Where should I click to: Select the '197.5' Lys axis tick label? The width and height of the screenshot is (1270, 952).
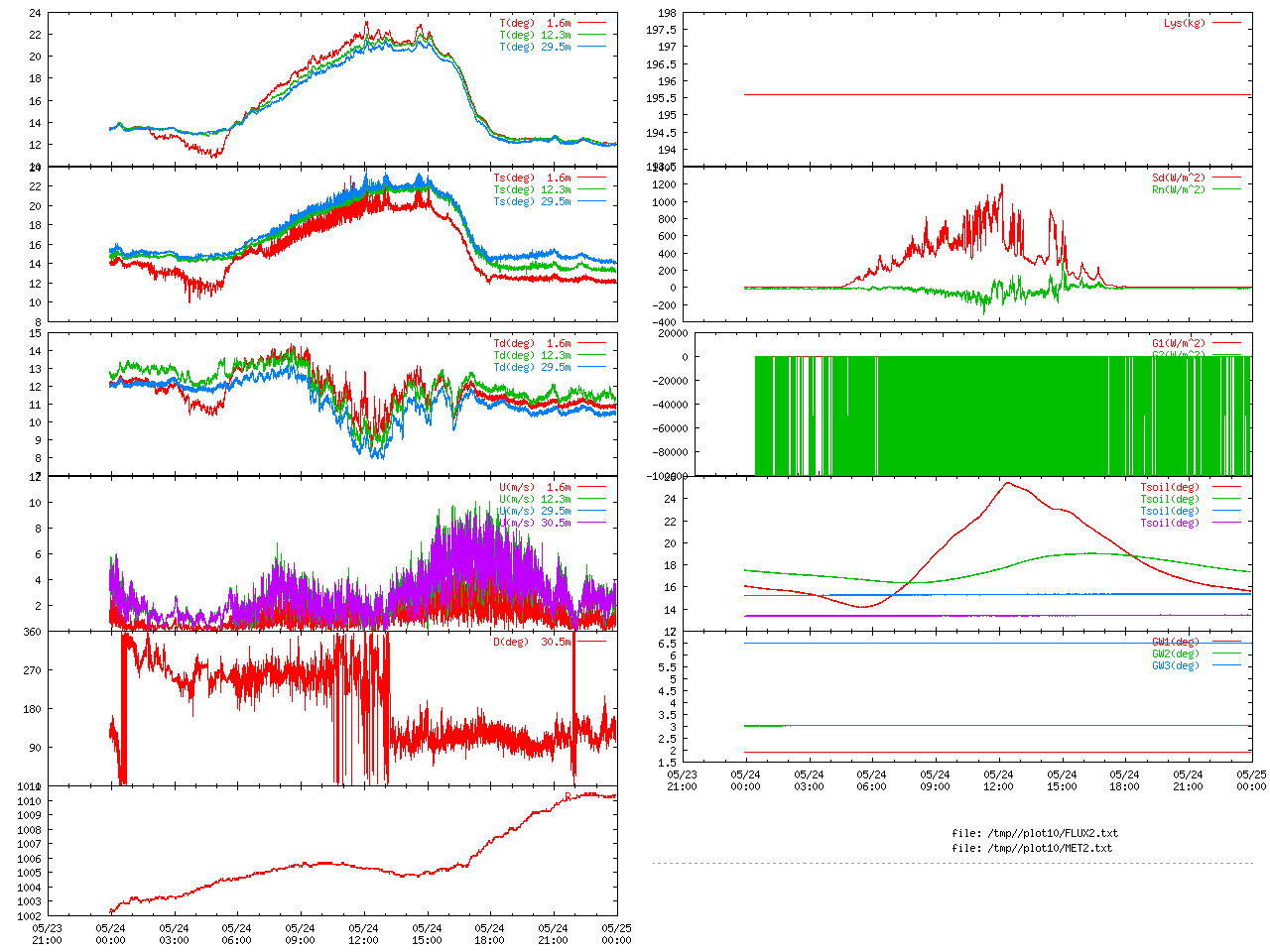tap(661, 30)
